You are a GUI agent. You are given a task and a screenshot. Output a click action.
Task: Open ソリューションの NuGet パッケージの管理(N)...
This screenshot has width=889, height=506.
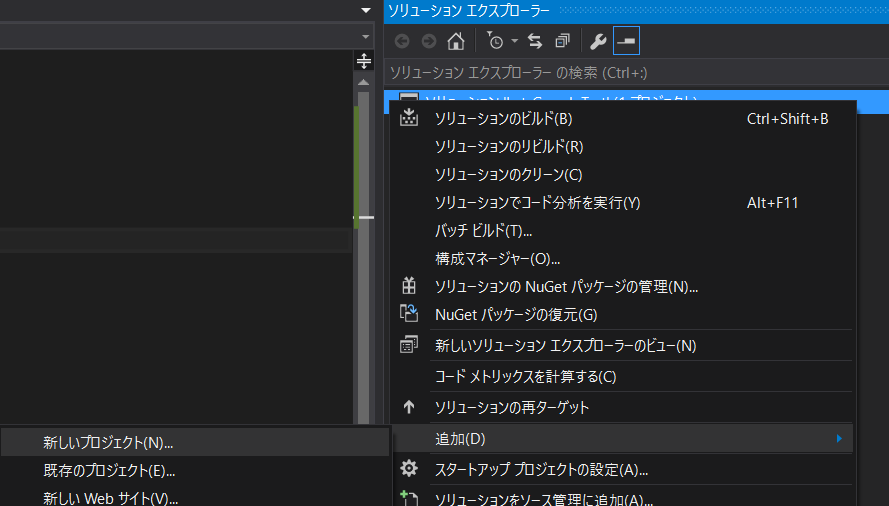(622, 286)
